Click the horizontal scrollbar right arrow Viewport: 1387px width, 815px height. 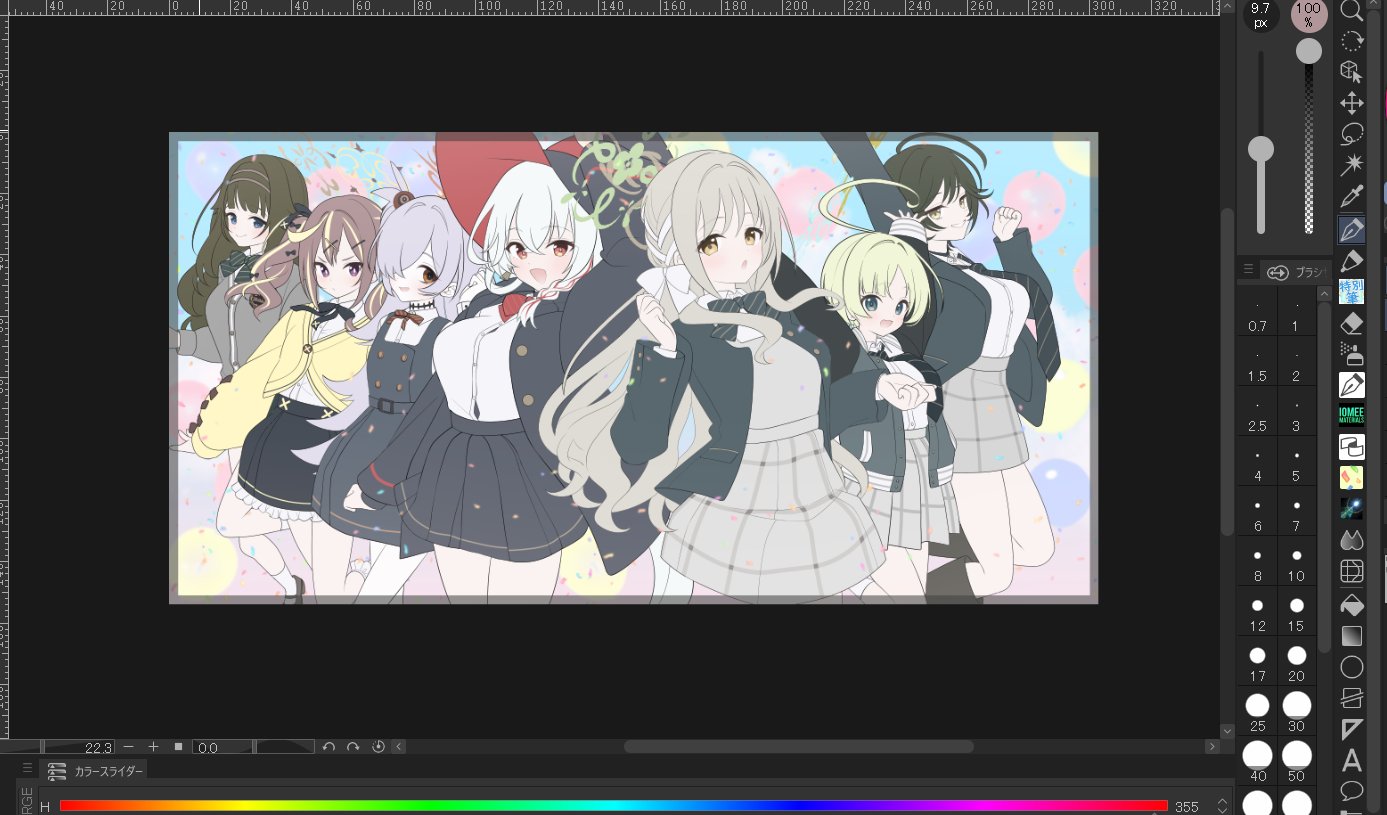[1213, 747]
